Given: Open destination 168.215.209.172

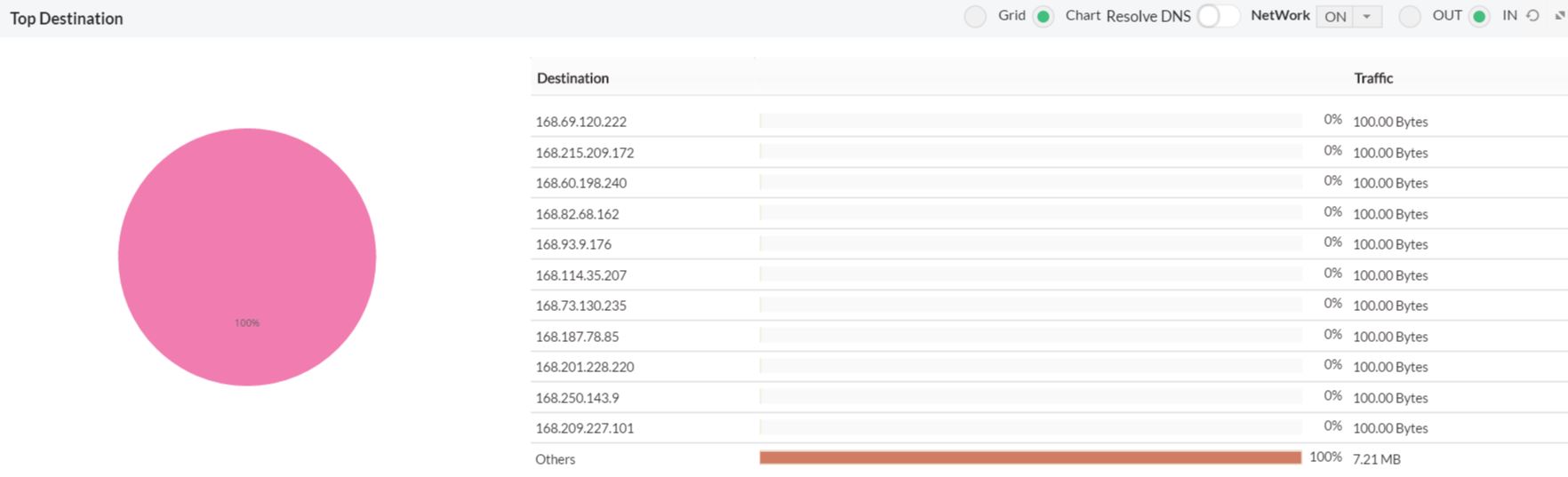Looking at the screenshot, I should 585,153.
